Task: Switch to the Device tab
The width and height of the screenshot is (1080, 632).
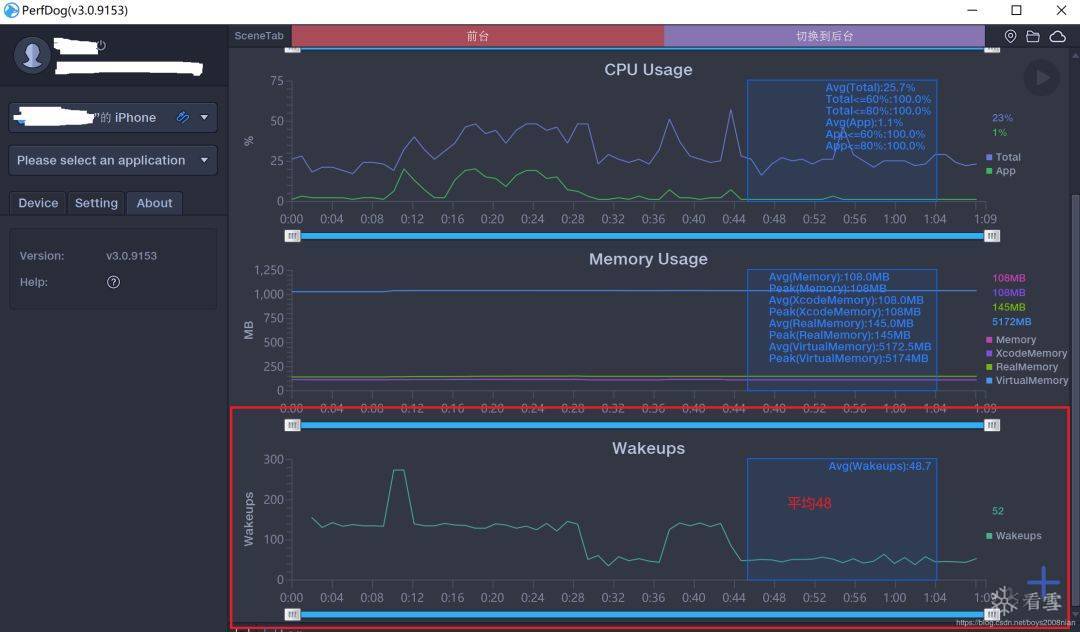Action: [38, 203]
